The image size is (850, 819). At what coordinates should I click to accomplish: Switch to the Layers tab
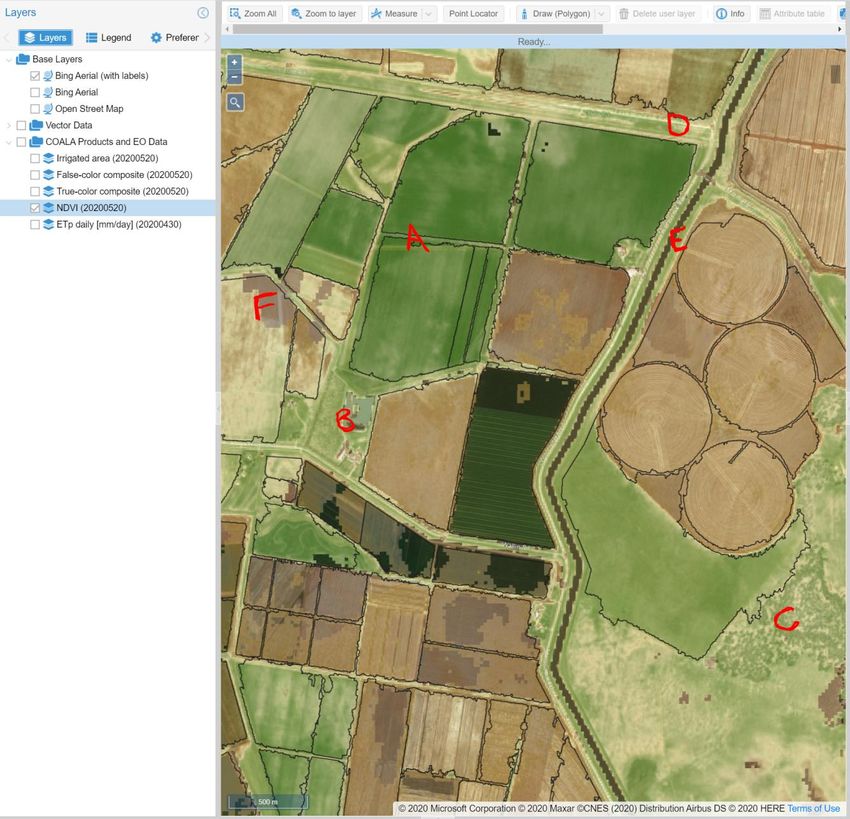click(46, 37)
